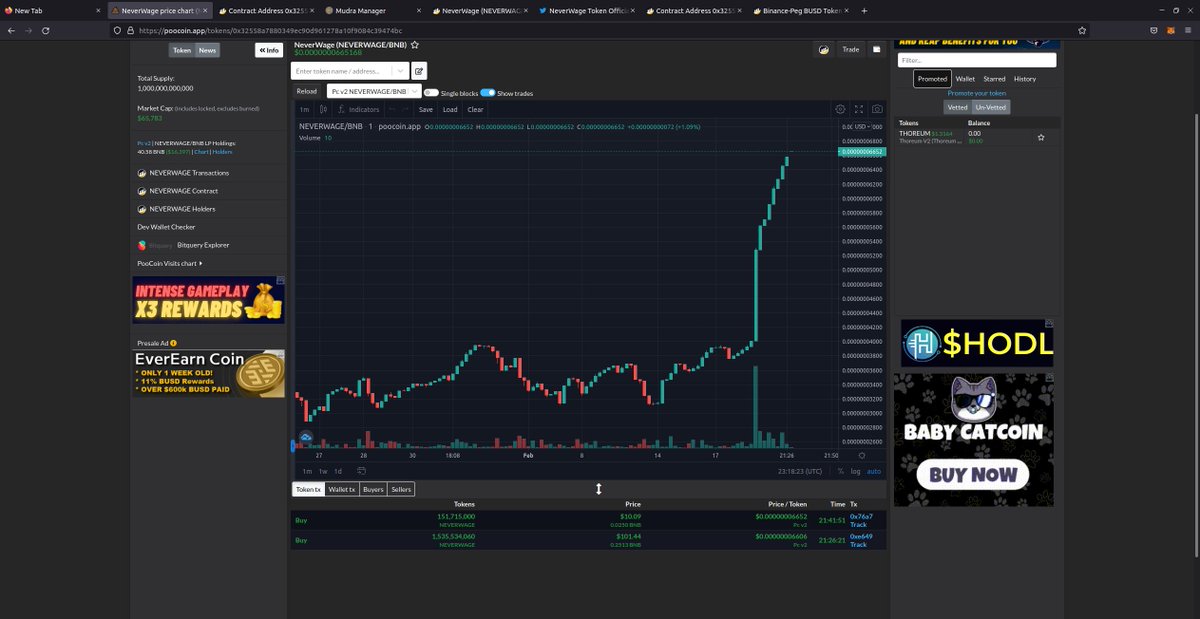Viewport: 1200px width, 619px height.
Task: Select the Wallet tx tab
Action: point(341,489)
